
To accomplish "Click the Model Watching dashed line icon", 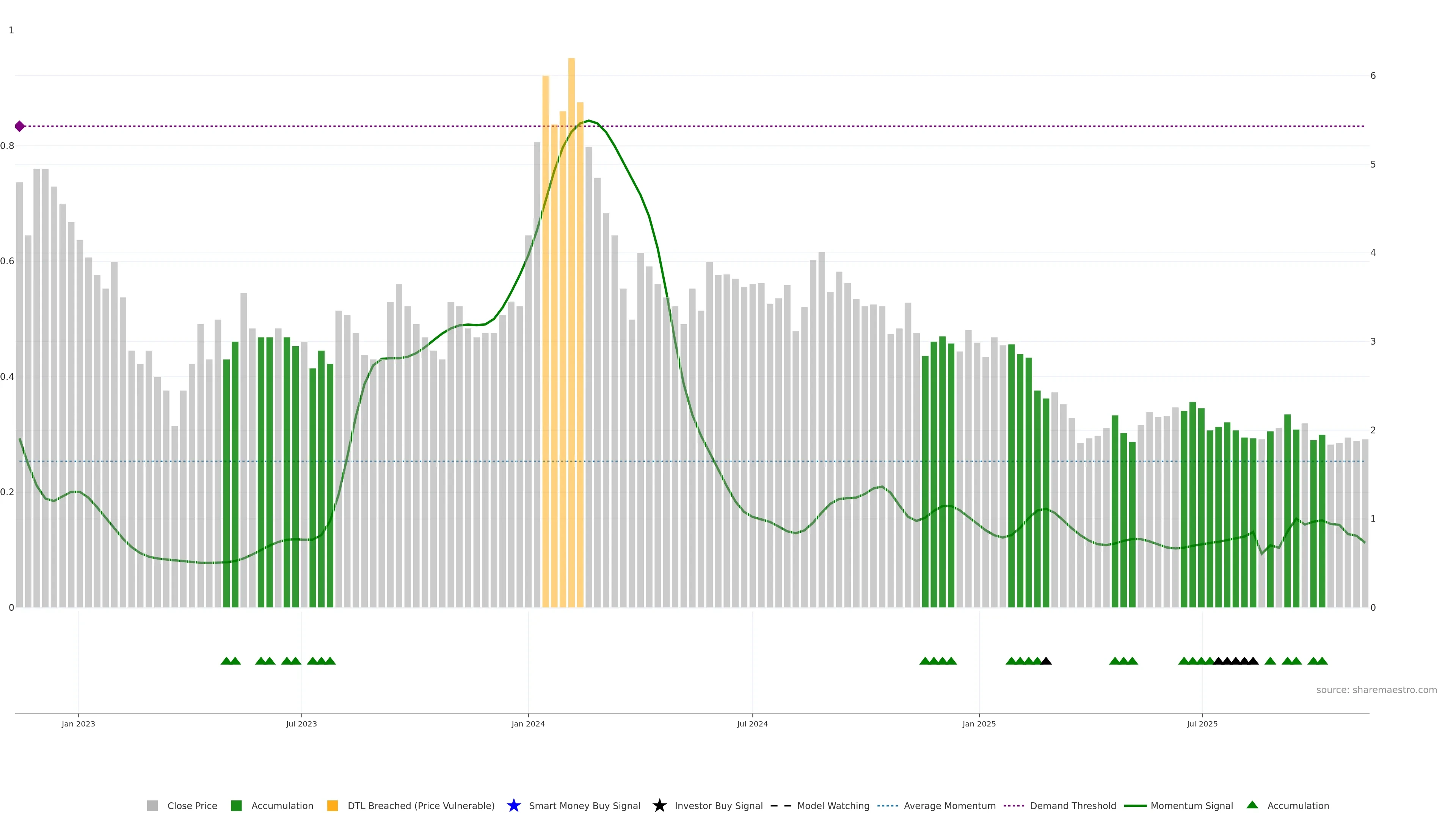I will [781, 805].
